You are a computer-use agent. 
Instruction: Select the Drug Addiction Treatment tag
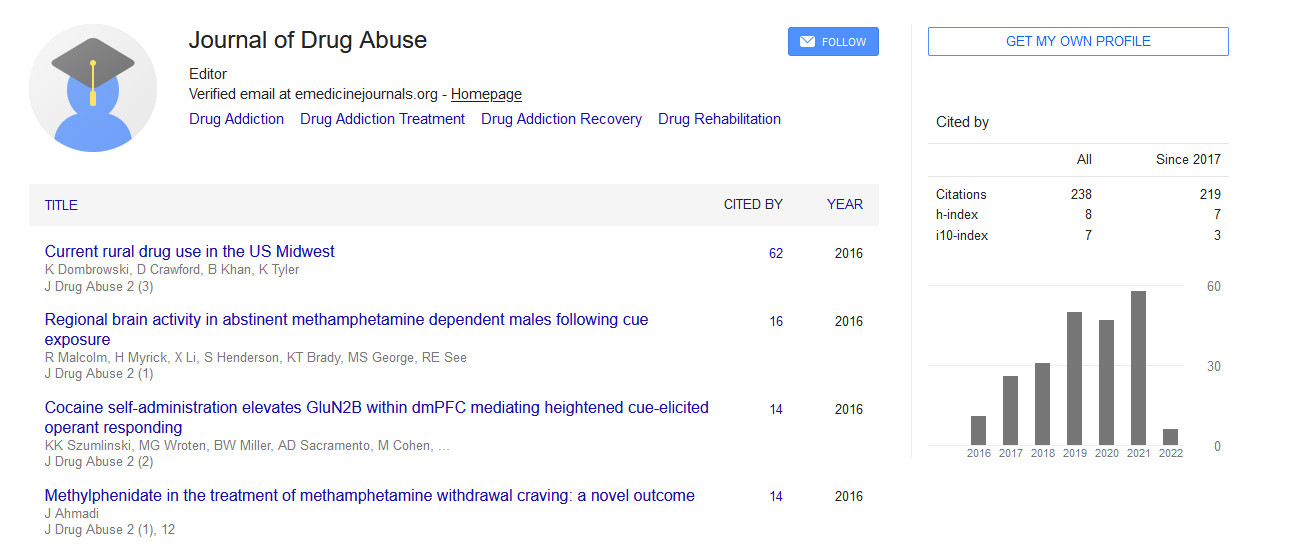pyautogui.click(x=382, y=119)
